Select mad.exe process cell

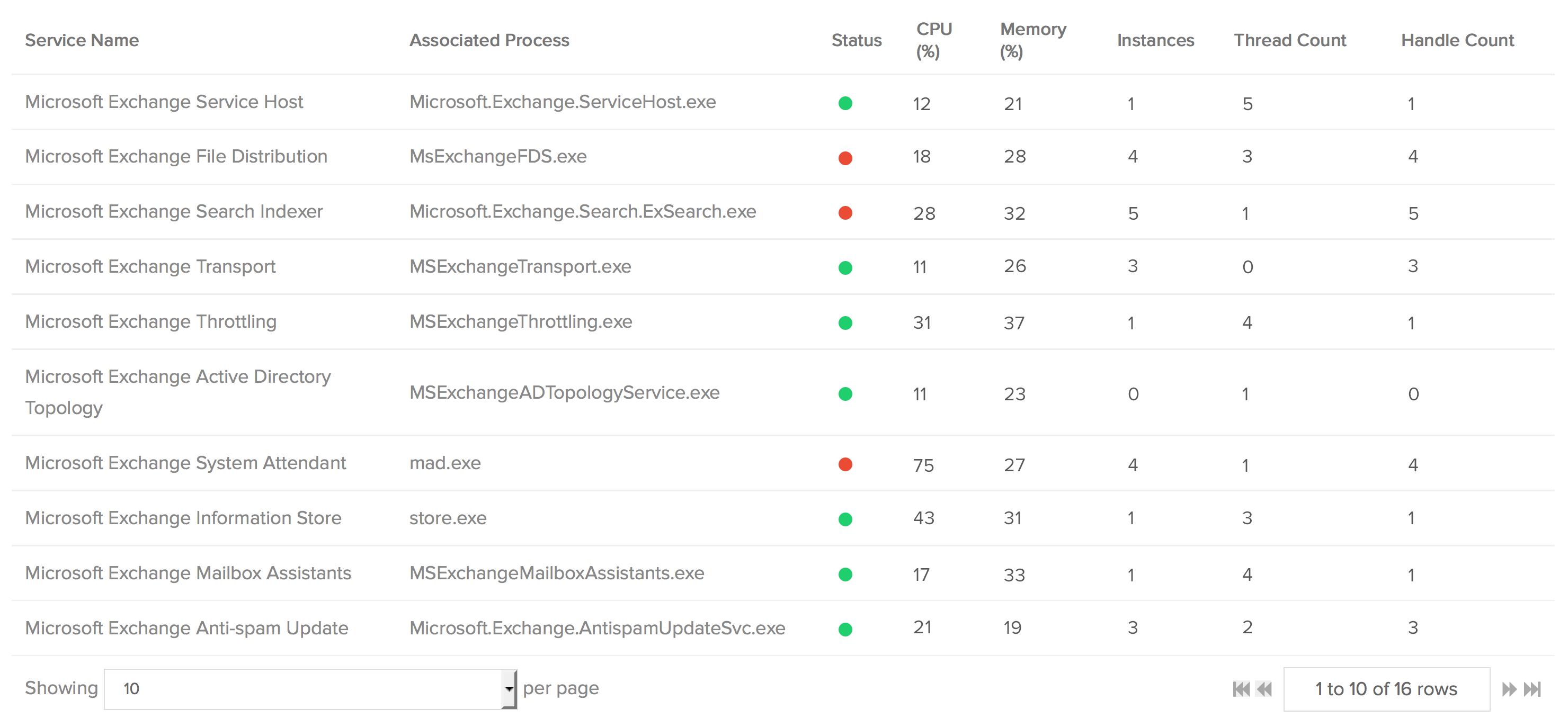click(445, 463)
